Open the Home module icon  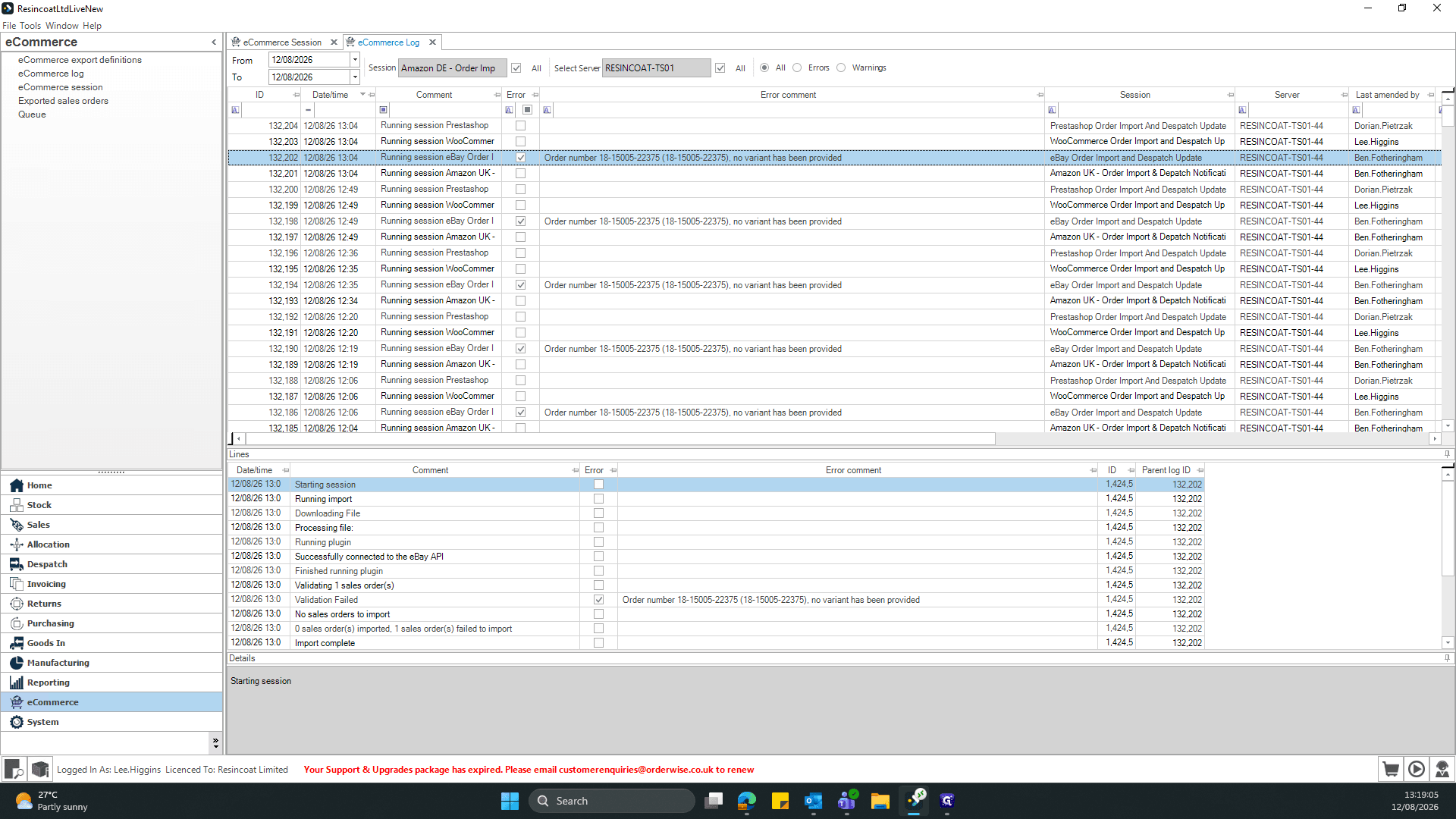click(17, 485)
